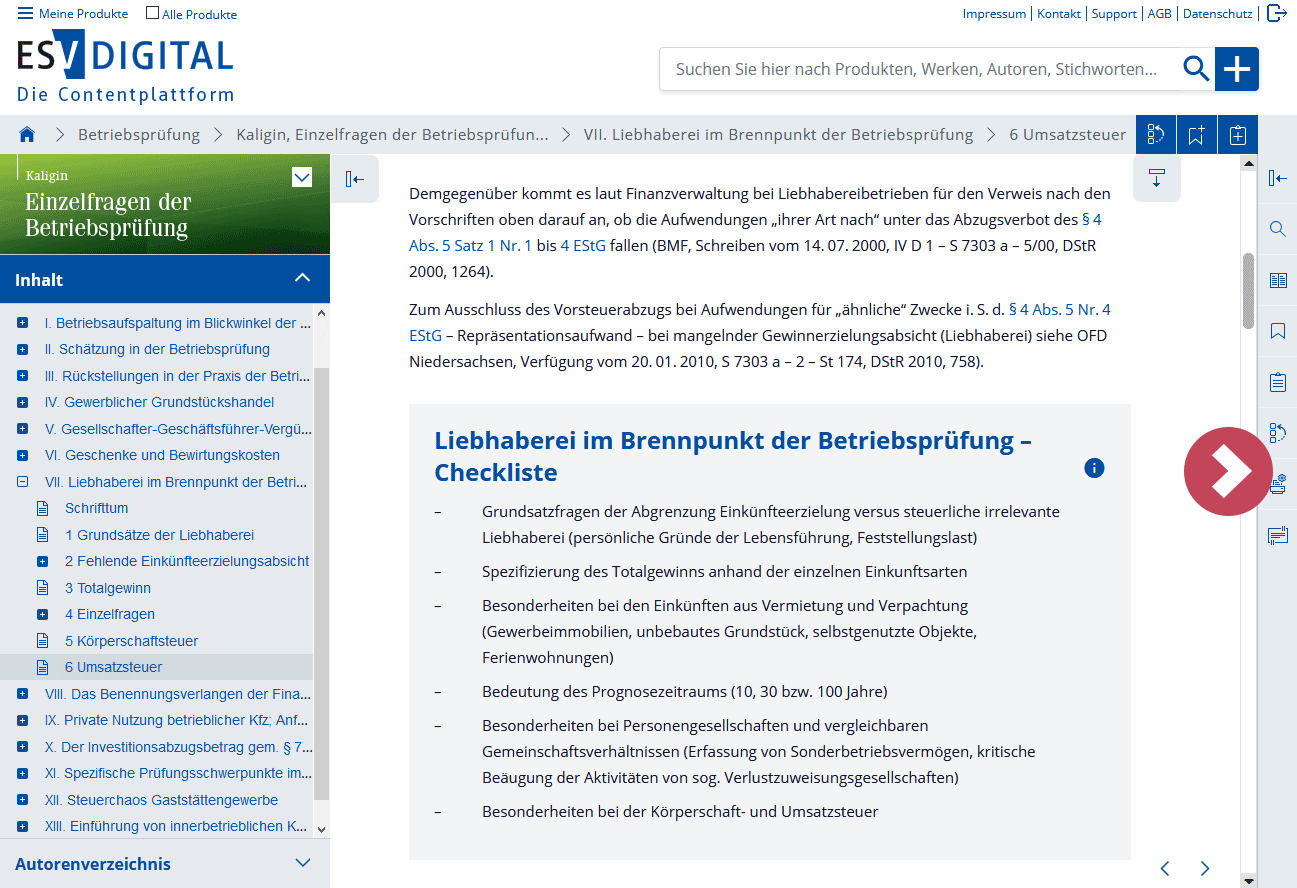The height and width of the screenshot is (888, 1297).
Task: Expand chapter X. Der Investitionsabzugsbetrag
Action: click(x=22, y=747)
